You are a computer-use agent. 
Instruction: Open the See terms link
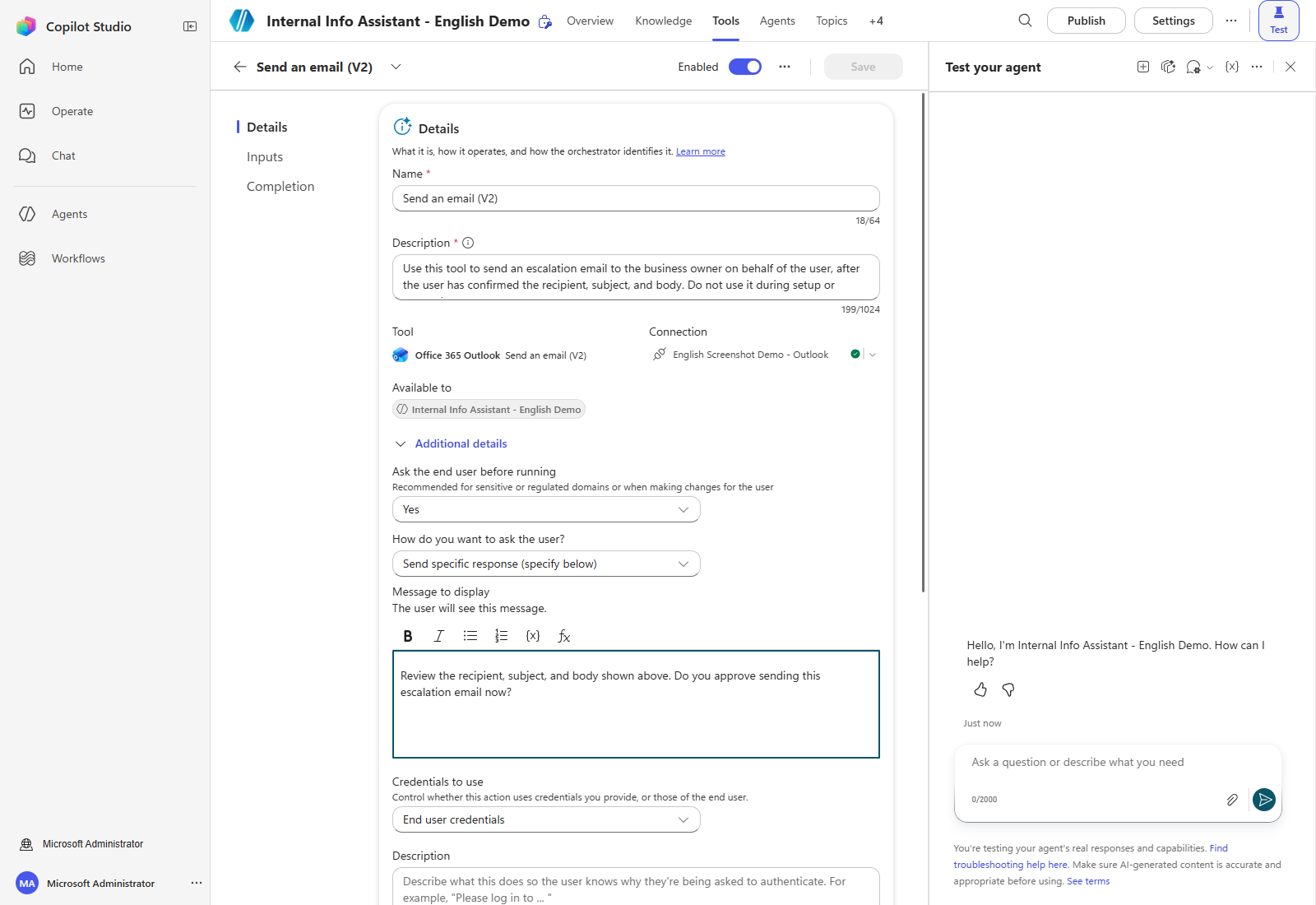click(x=1088, y=881)
